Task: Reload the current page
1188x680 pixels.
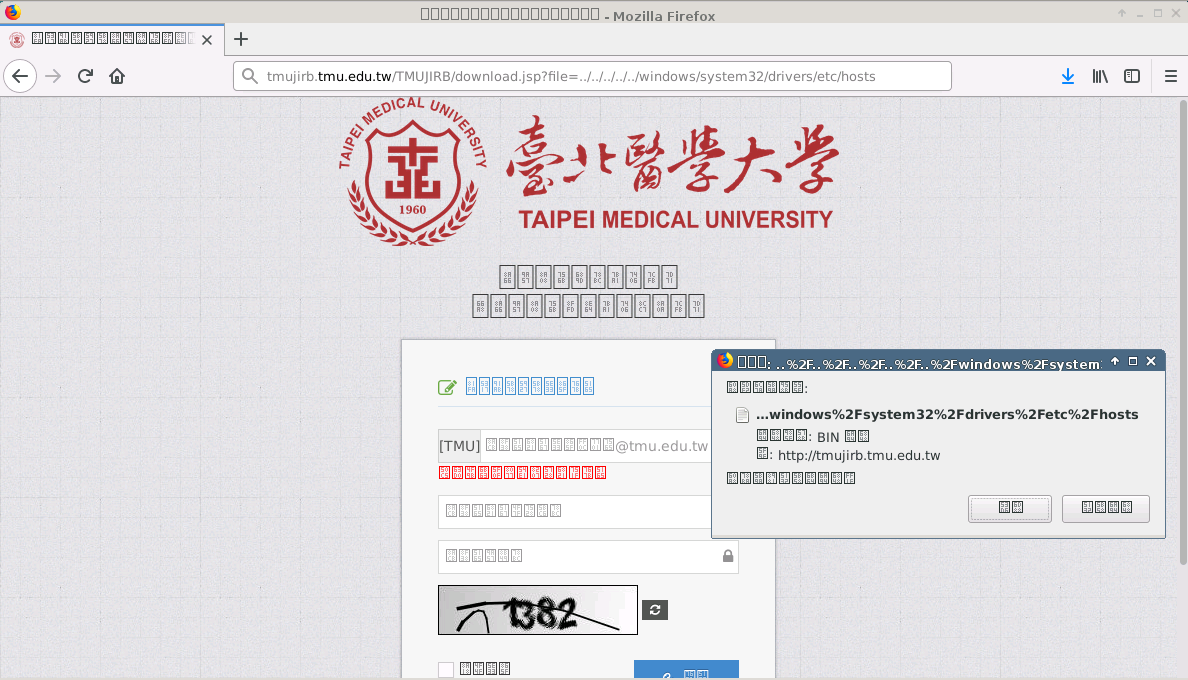Action: (86, 76)
